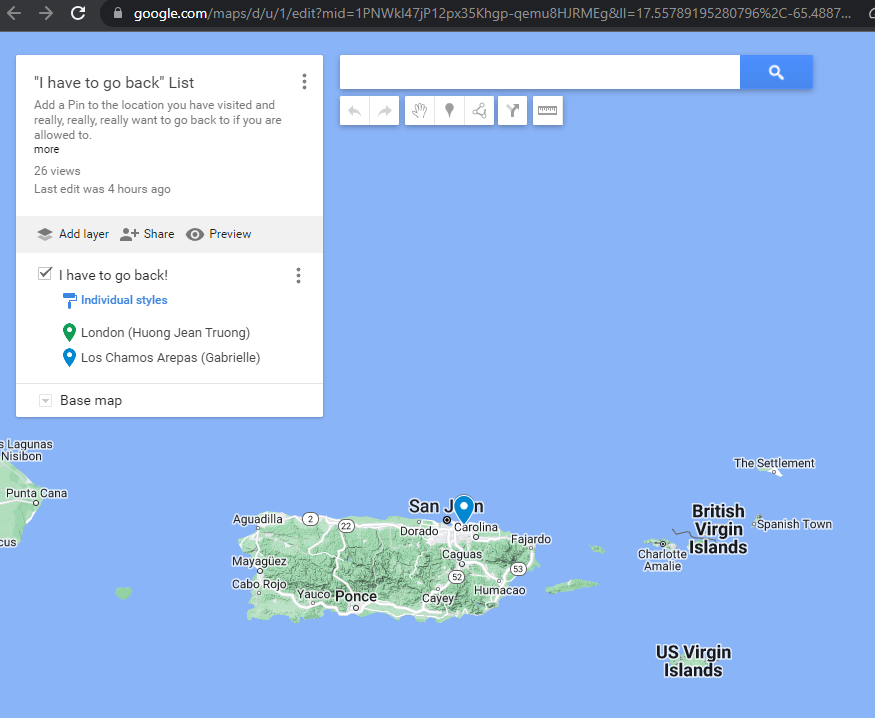875x718 pixels.
Task: Expand the Base map dropdown arrow
Action: tap(45, 401)
